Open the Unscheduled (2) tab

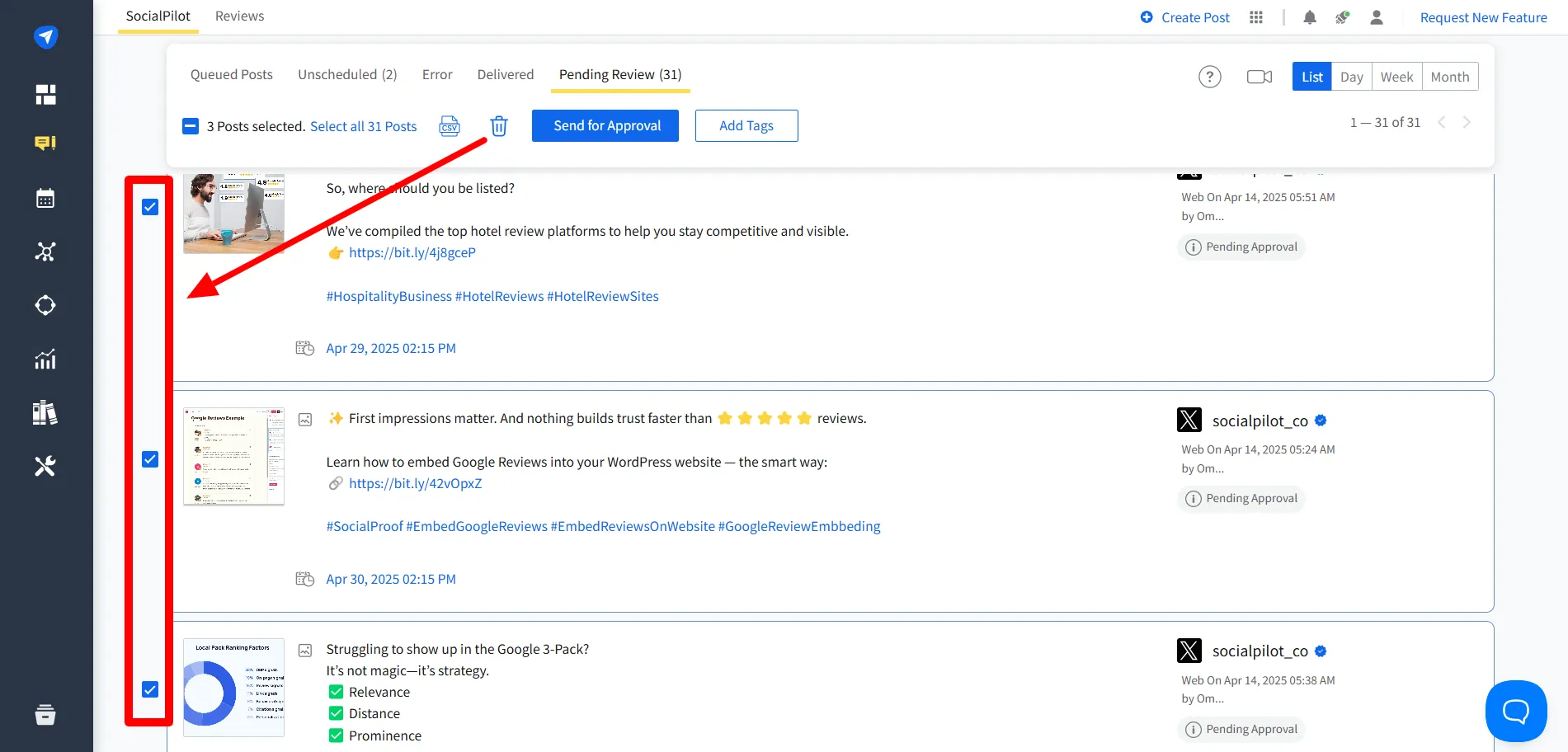347,74
